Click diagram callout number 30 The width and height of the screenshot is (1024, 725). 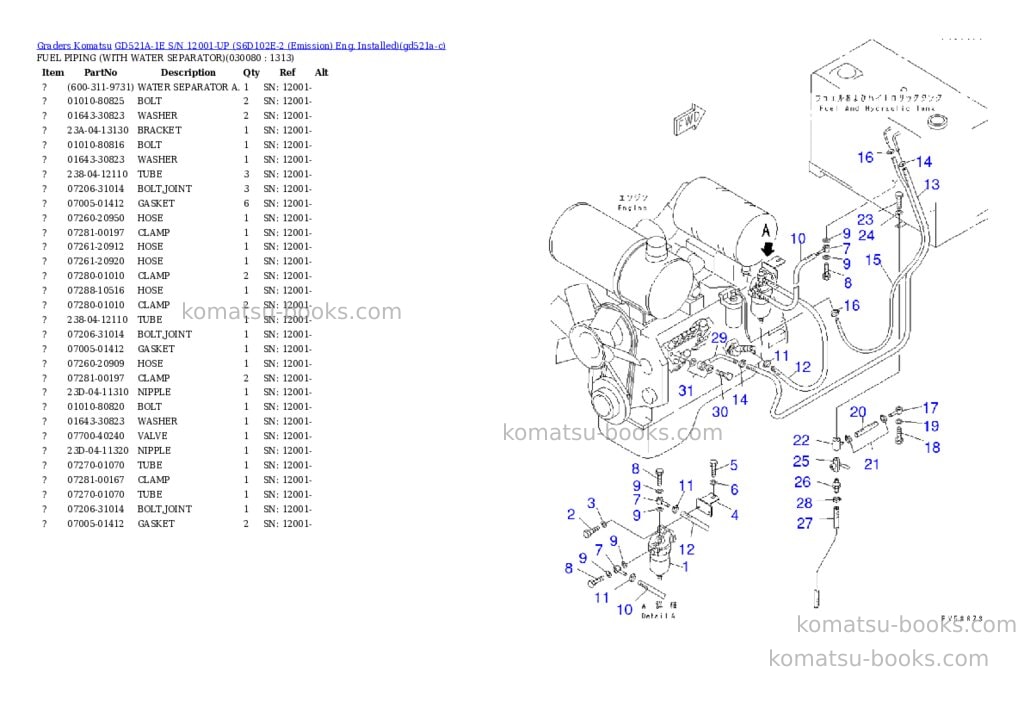(x=720, y=412)
